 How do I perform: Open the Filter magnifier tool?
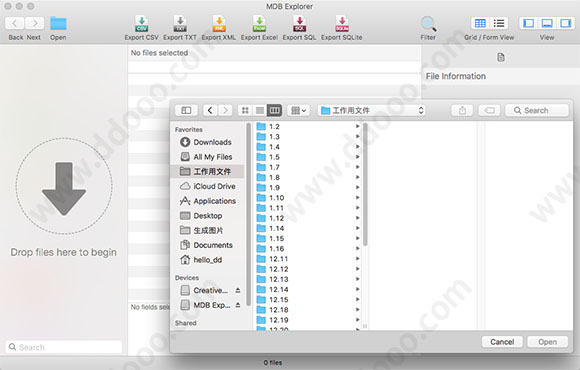pyautogui.click(x=428, y=24)
